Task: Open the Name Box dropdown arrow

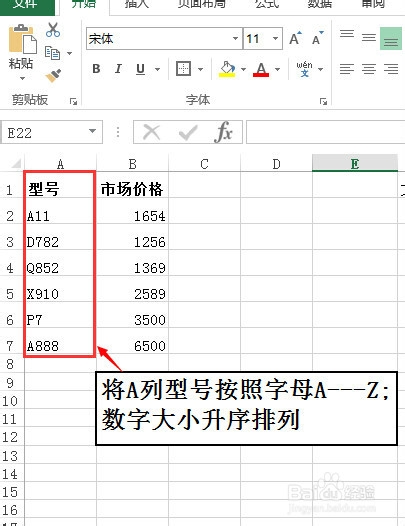Action: click(93, 132)
